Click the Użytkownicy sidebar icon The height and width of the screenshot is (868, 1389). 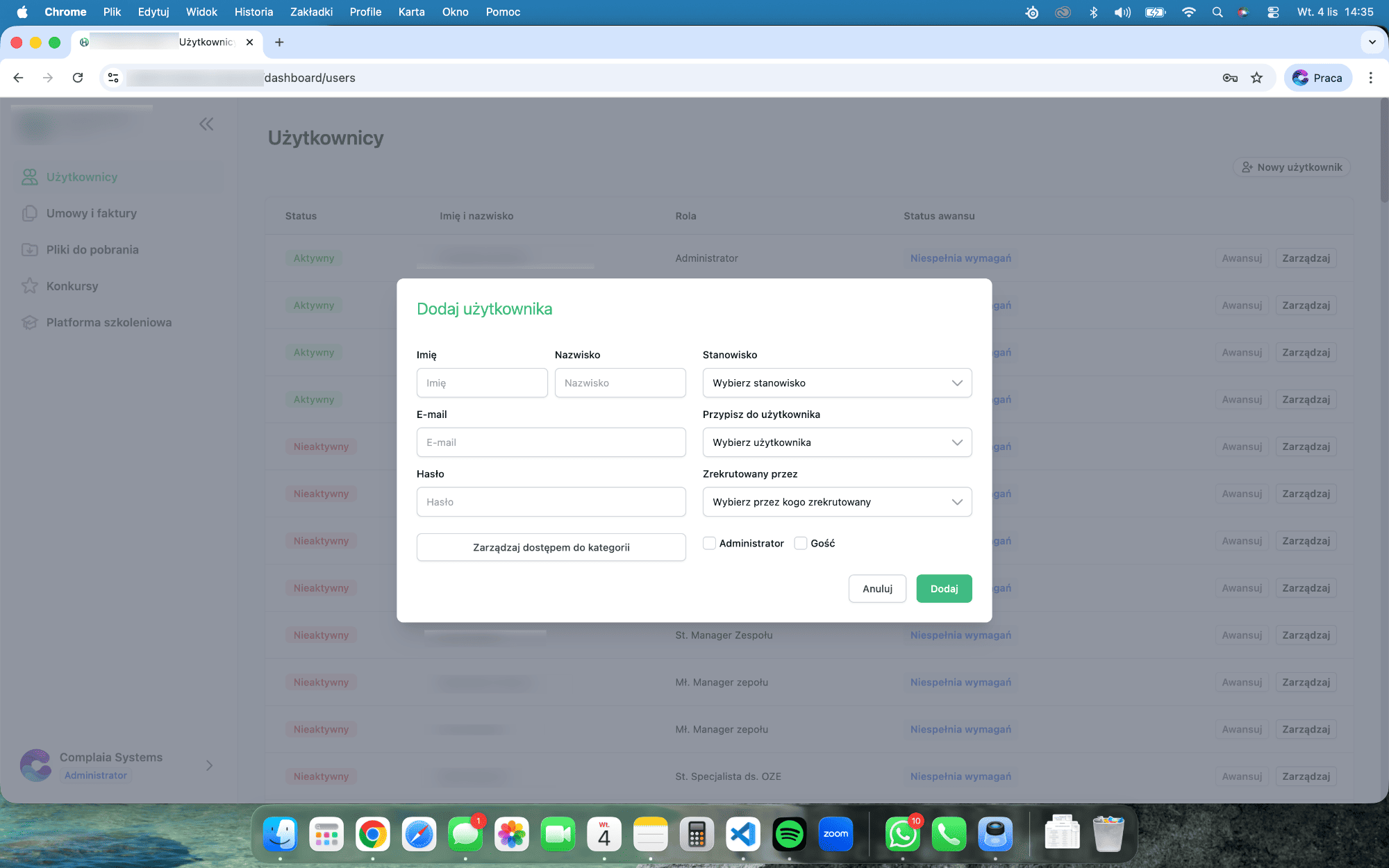coord(29,177)
